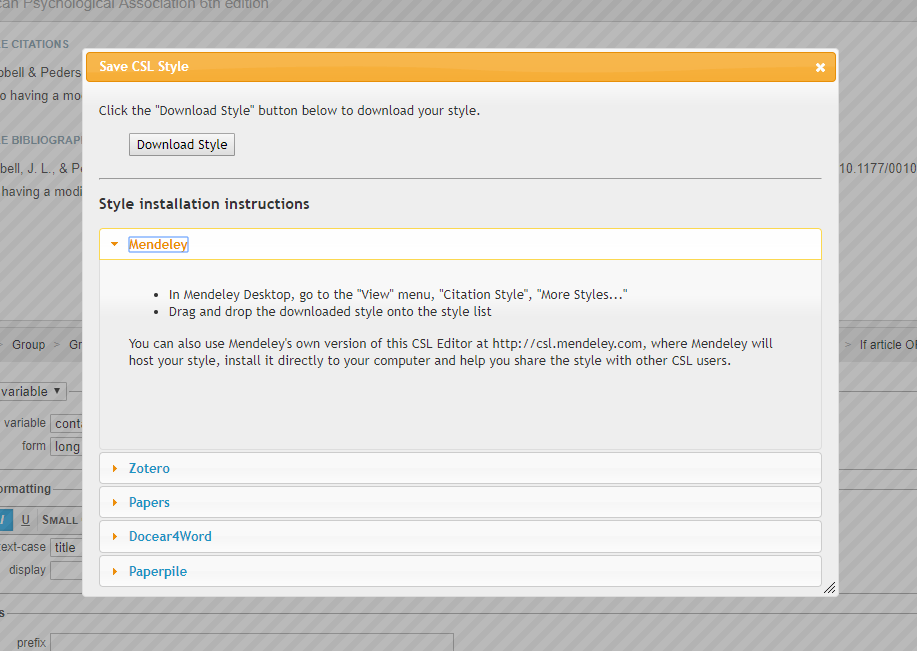Collapse the Mendeley instructions section
Screen dimensions: 917x651
click(x=460, y=244)
